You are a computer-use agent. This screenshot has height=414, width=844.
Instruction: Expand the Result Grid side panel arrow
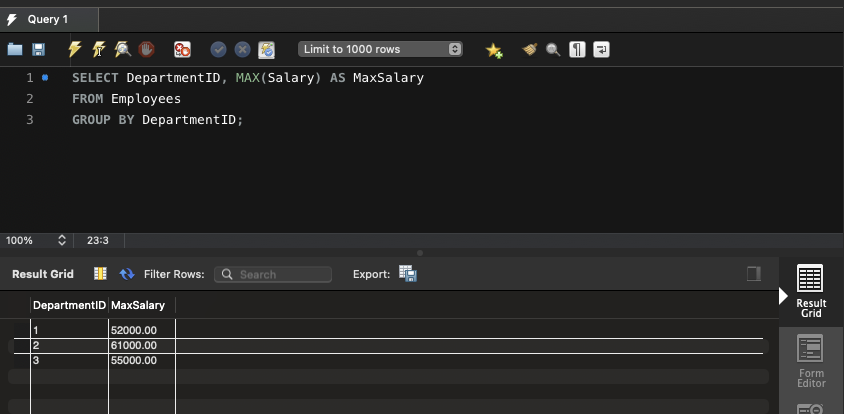(x=784, y=297)
